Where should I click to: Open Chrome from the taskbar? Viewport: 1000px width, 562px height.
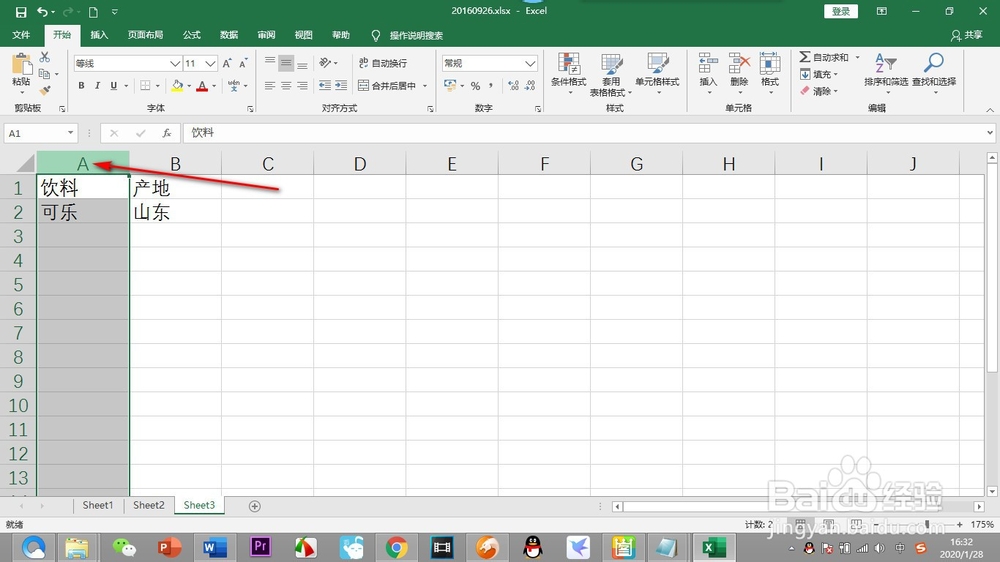(396, 548)
